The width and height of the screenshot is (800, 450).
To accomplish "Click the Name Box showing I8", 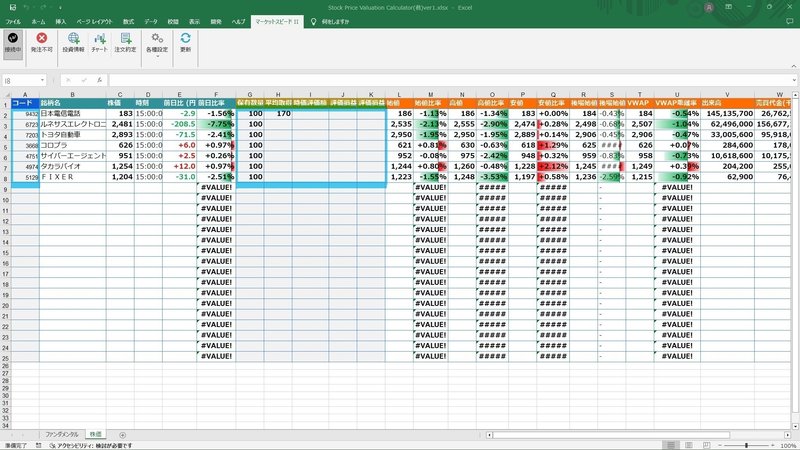I will (21, 80).
